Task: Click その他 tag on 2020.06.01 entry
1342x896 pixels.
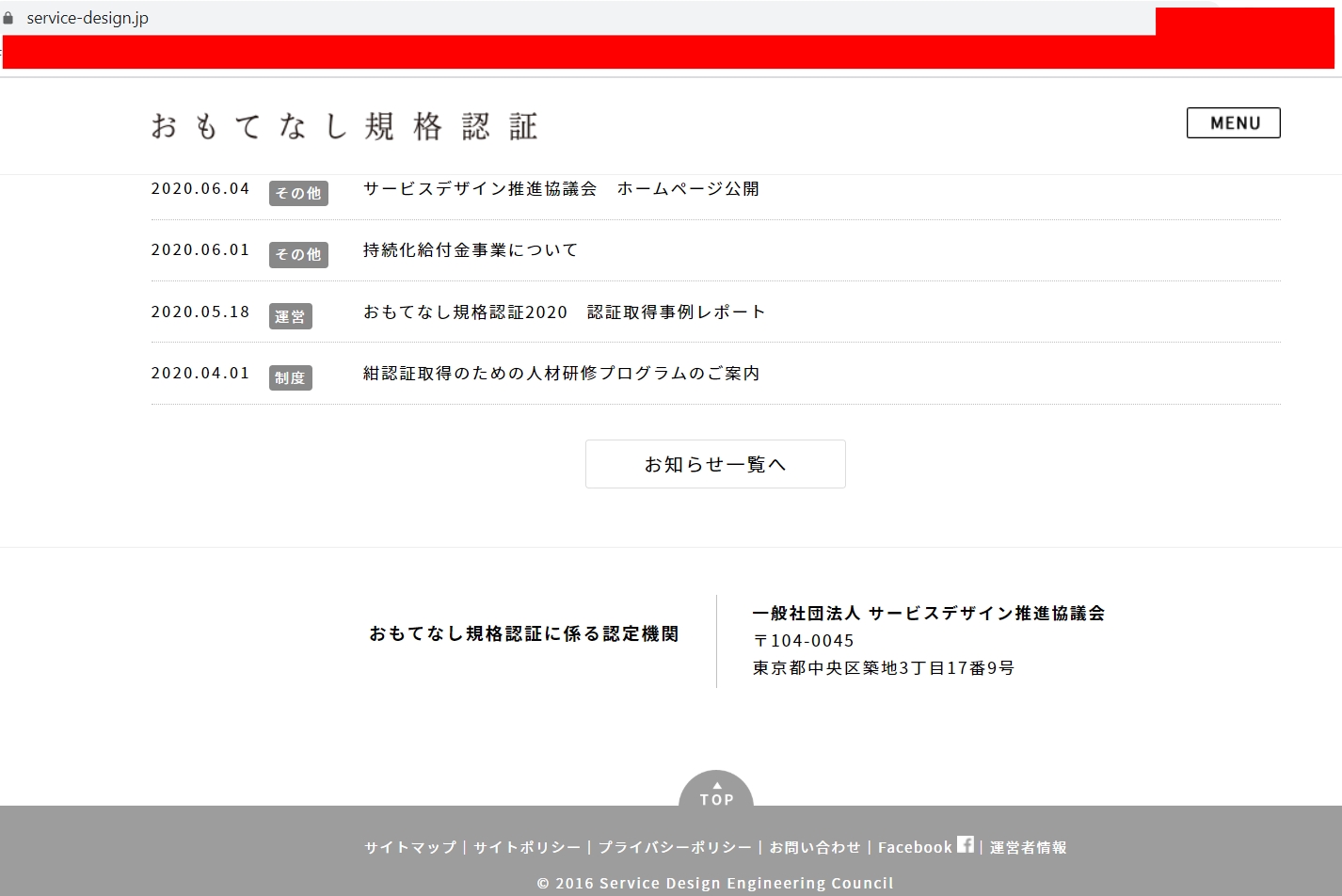Action: point(298,254)
